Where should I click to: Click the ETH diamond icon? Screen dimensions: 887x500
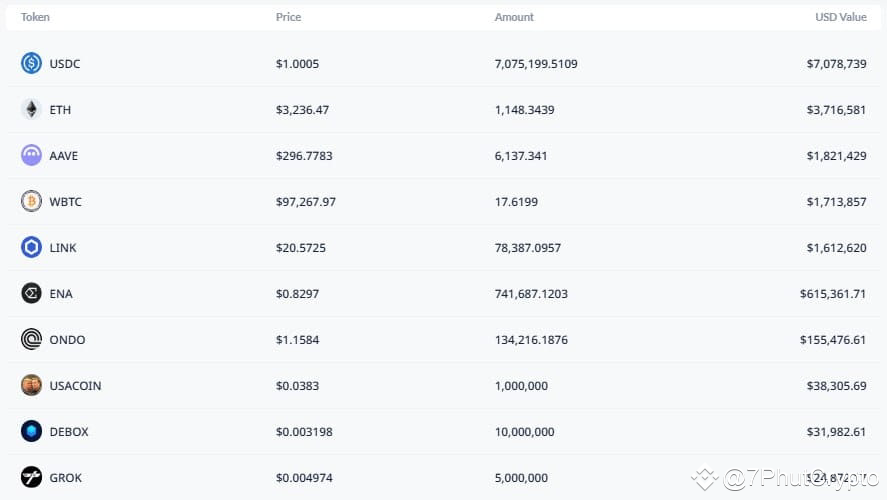(31, 109)
